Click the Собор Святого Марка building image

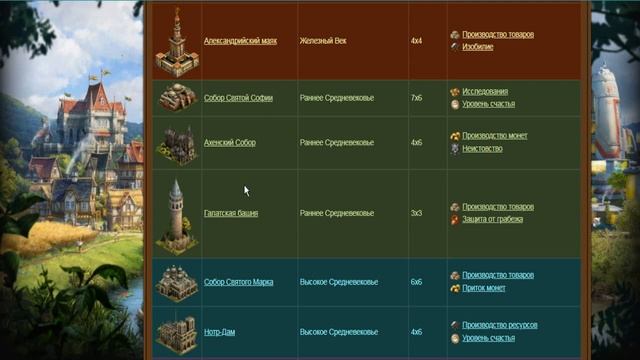coord(177,283)
